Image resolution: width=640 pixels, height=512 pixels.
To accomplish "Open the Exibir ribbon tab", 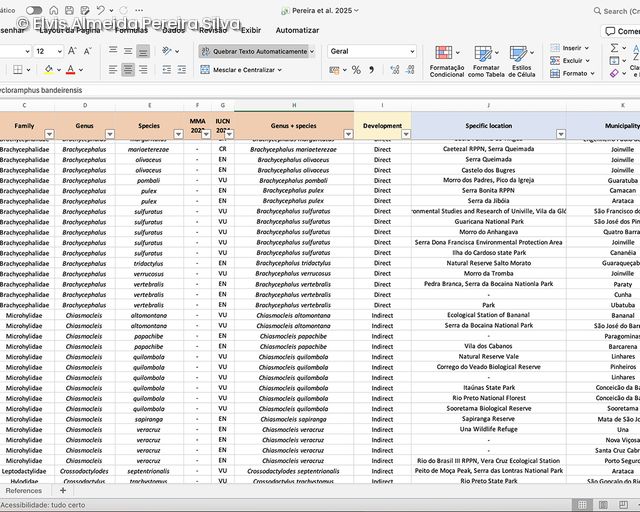I will point(250,30).
